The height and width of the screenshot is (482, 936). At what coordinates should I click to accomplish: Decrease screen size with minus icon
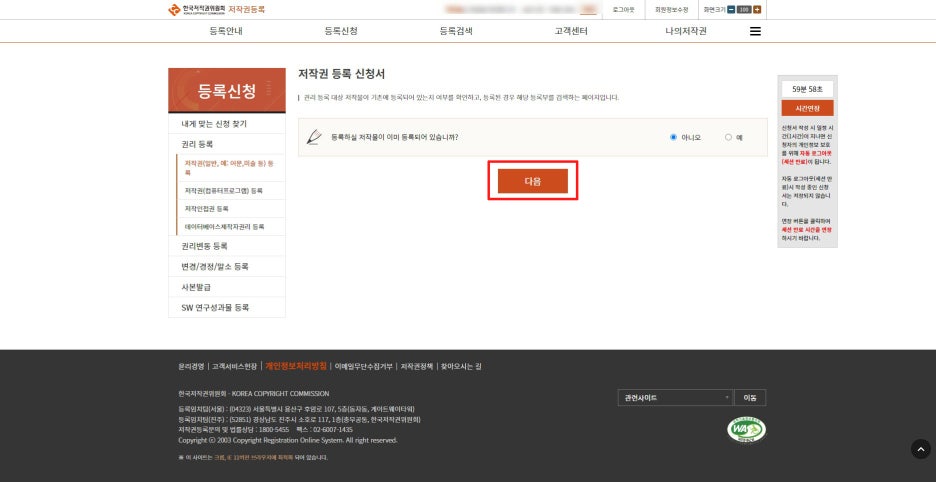click(731, 10)
